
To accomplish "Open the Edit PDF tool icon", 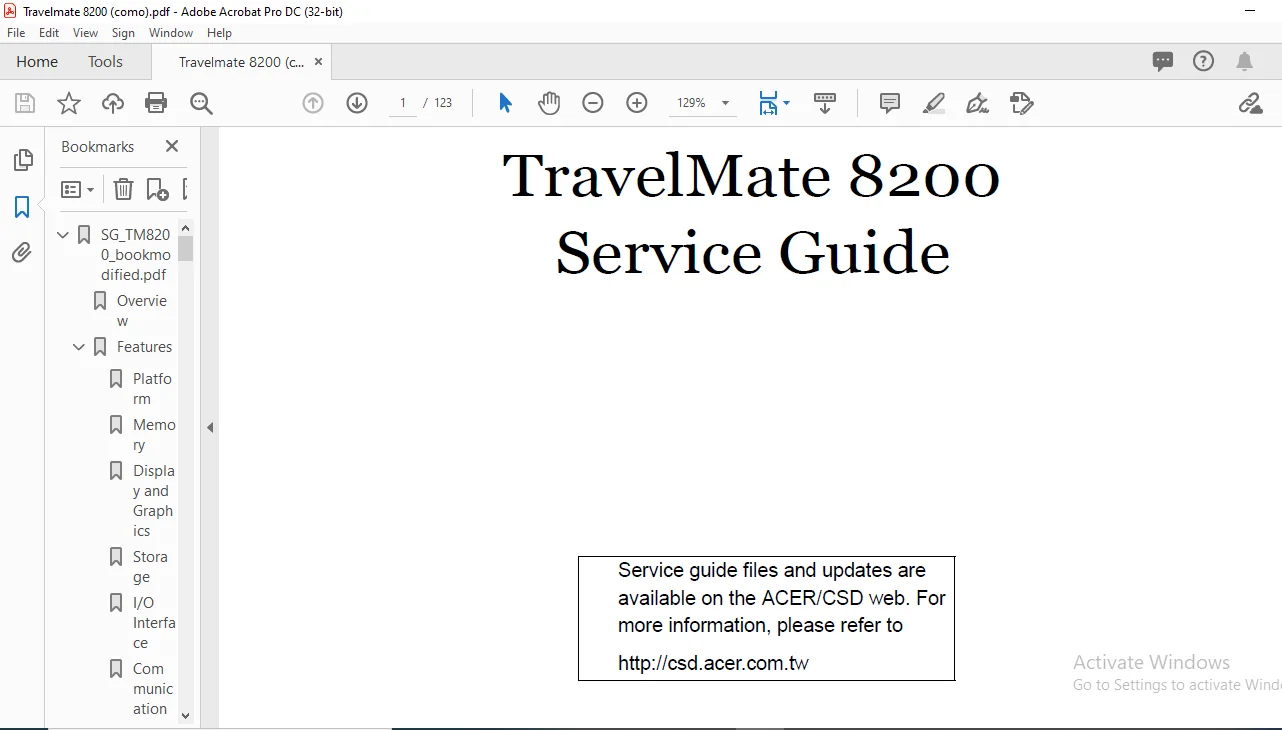I will pyautogui.click(x=1021, y=103).
